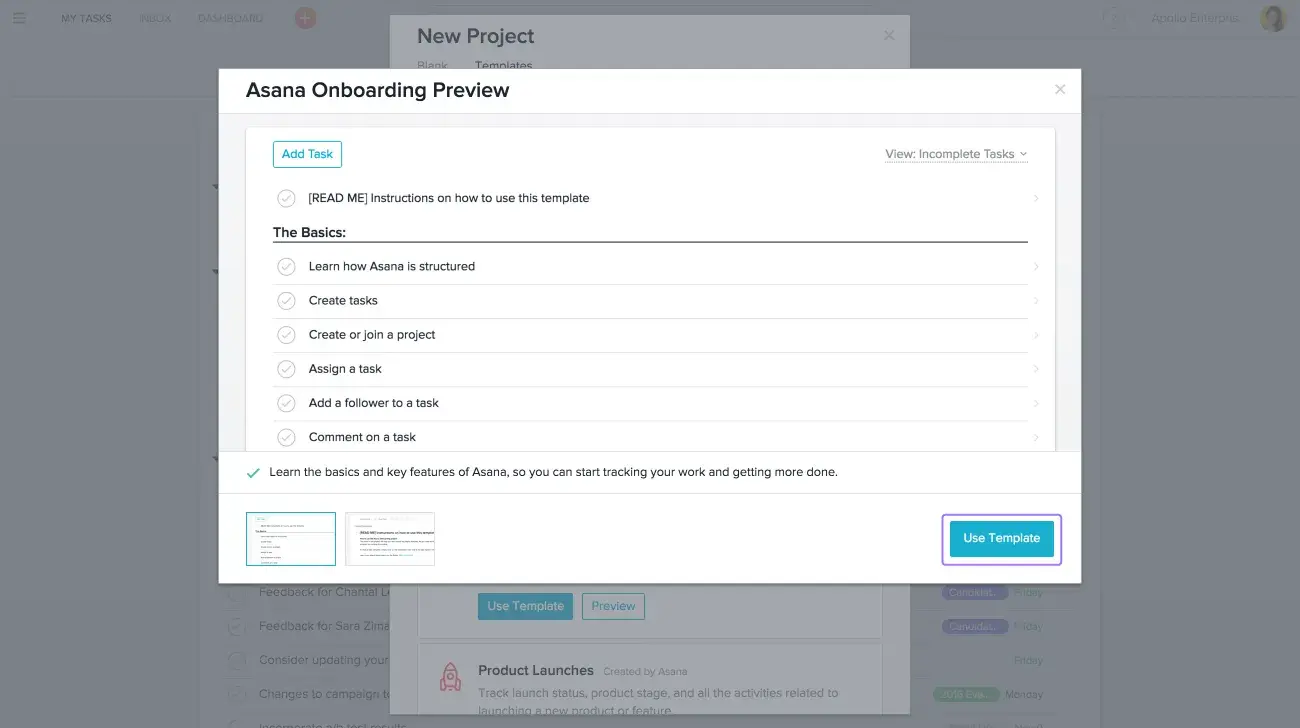
Task: Switch to Templates tab in New Project
Action: (503, 64)
